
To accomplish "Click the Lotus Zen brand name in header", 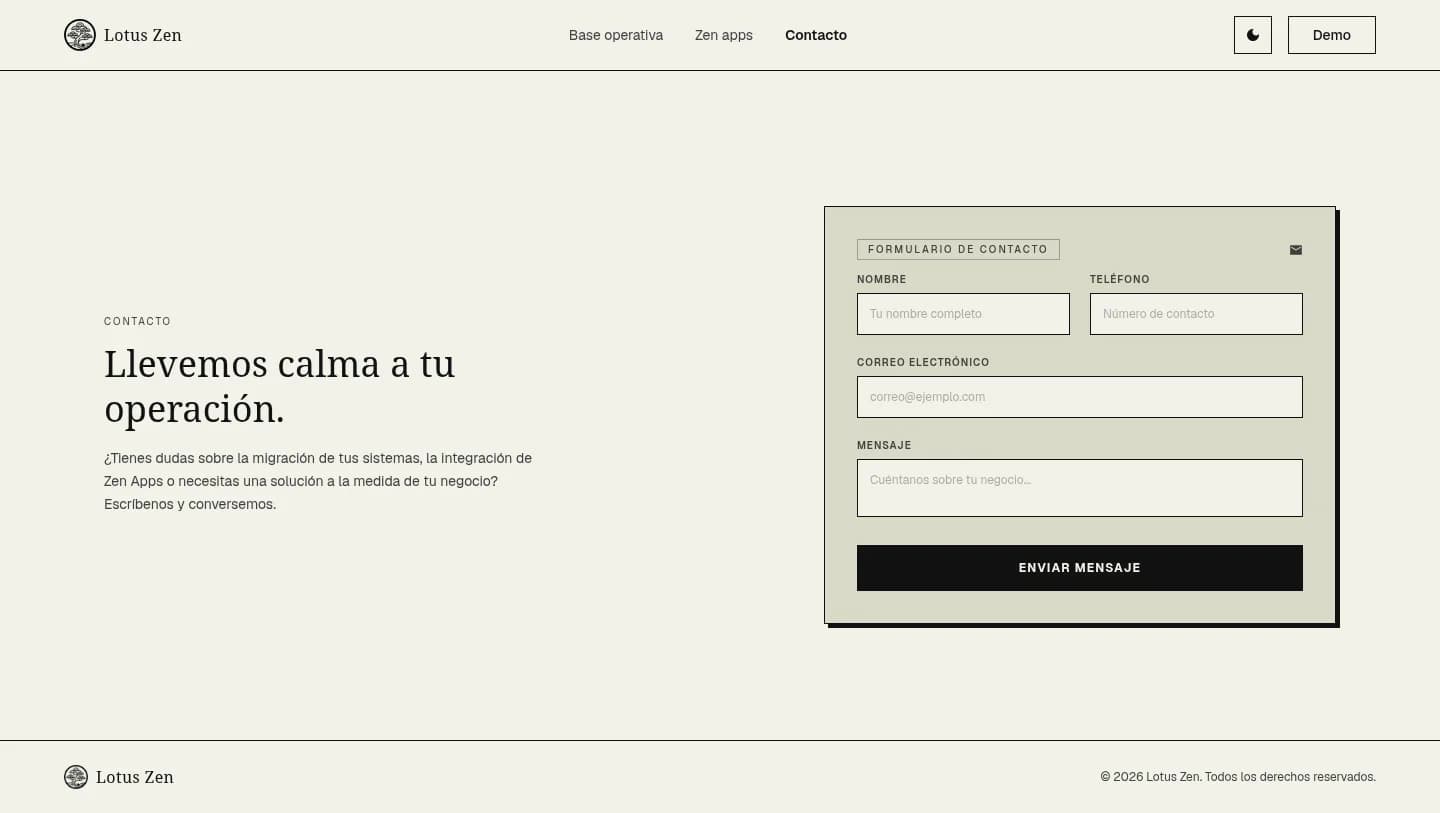I will point(143,35).
